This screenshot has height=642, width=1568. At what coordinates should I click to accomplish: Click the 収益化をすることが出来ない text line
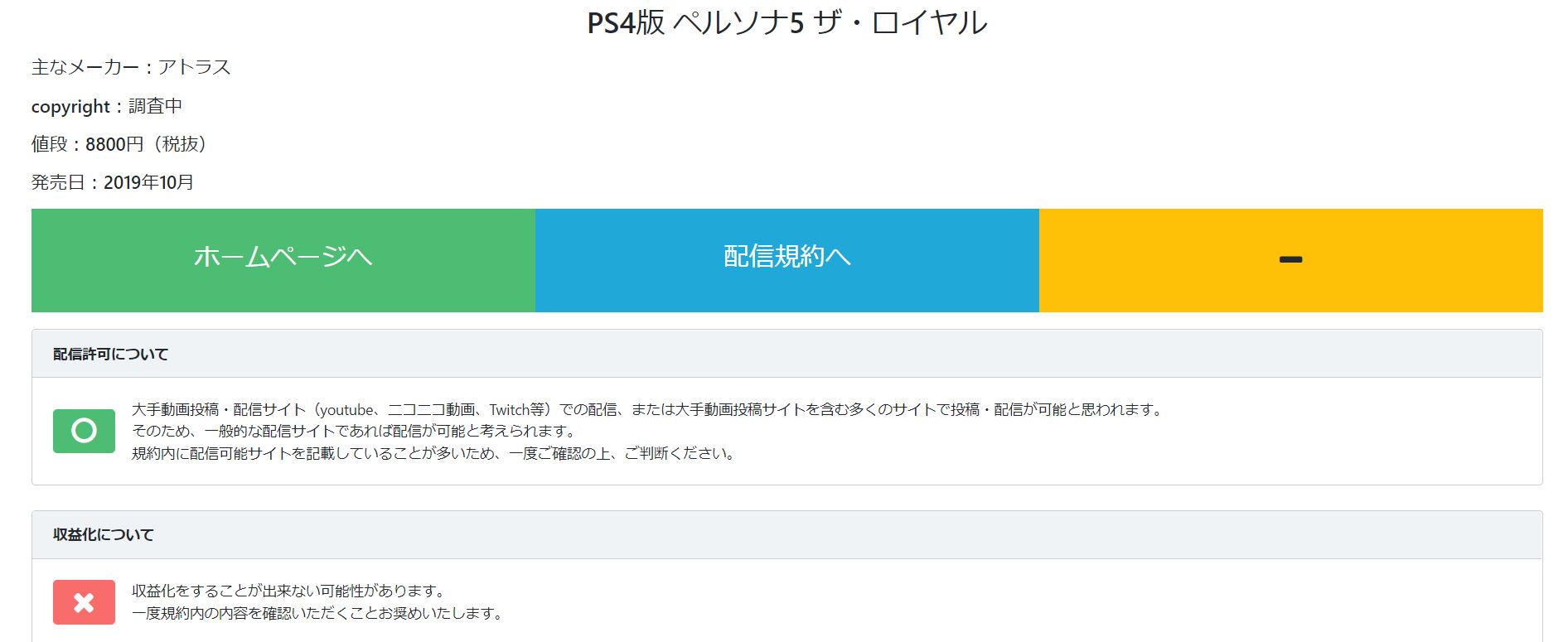(290, 591)
